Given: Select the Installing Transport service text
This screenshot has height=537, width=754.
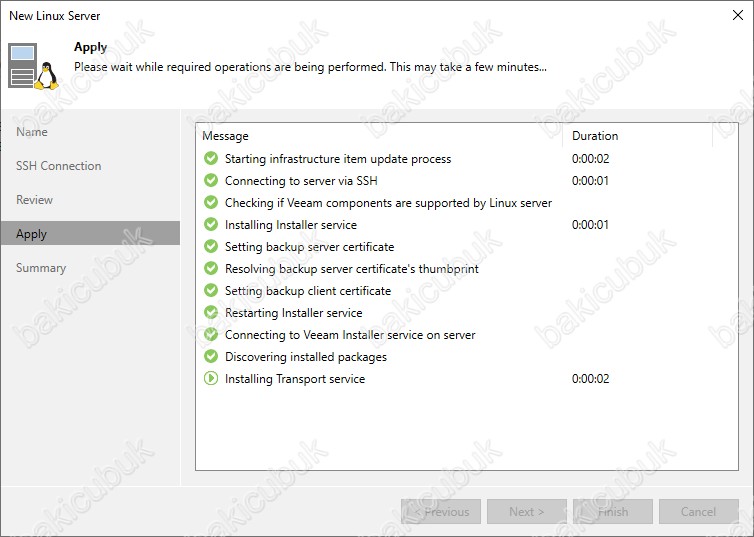Looking at the screenshot, I should point(295,379).
